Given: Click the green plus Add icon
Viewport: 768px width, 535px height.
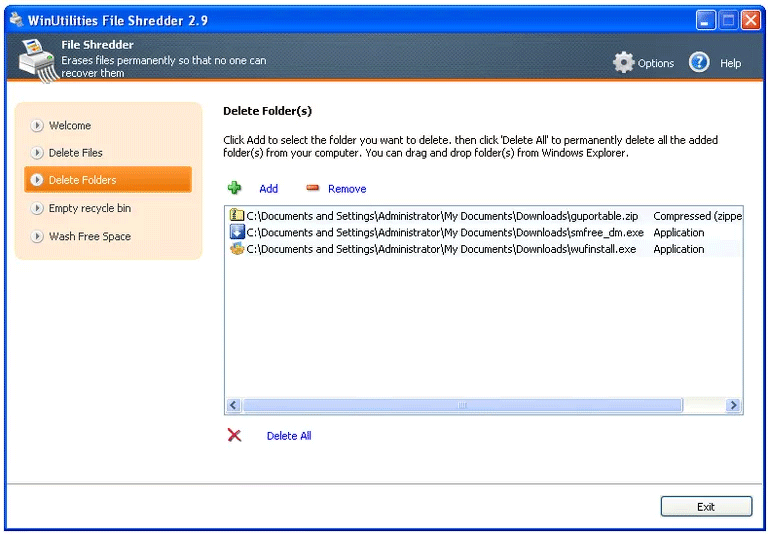Looking at the screenshot, I should (235, 188).
